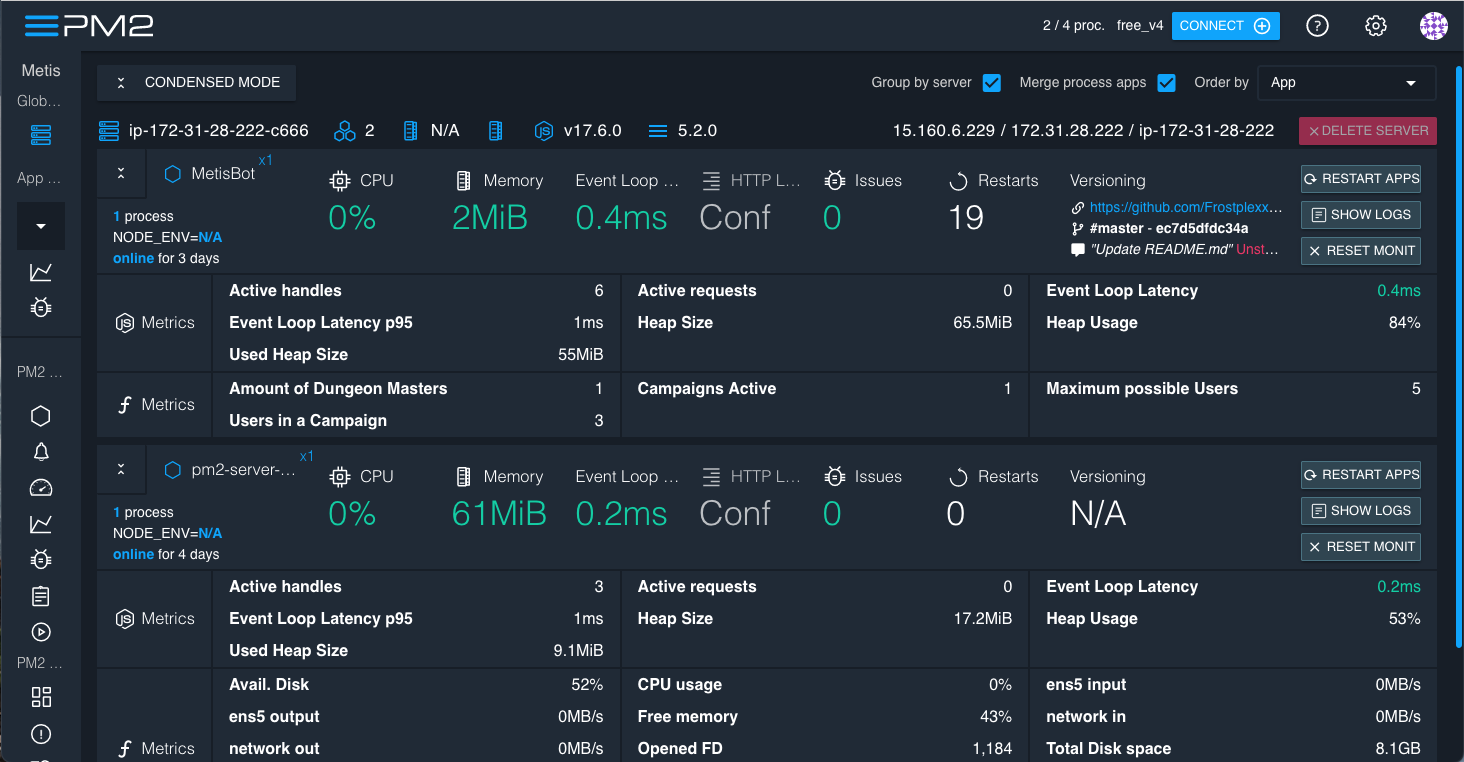Open the Order by App dropdown
1464x762 pixels.
pos(1346,83)
